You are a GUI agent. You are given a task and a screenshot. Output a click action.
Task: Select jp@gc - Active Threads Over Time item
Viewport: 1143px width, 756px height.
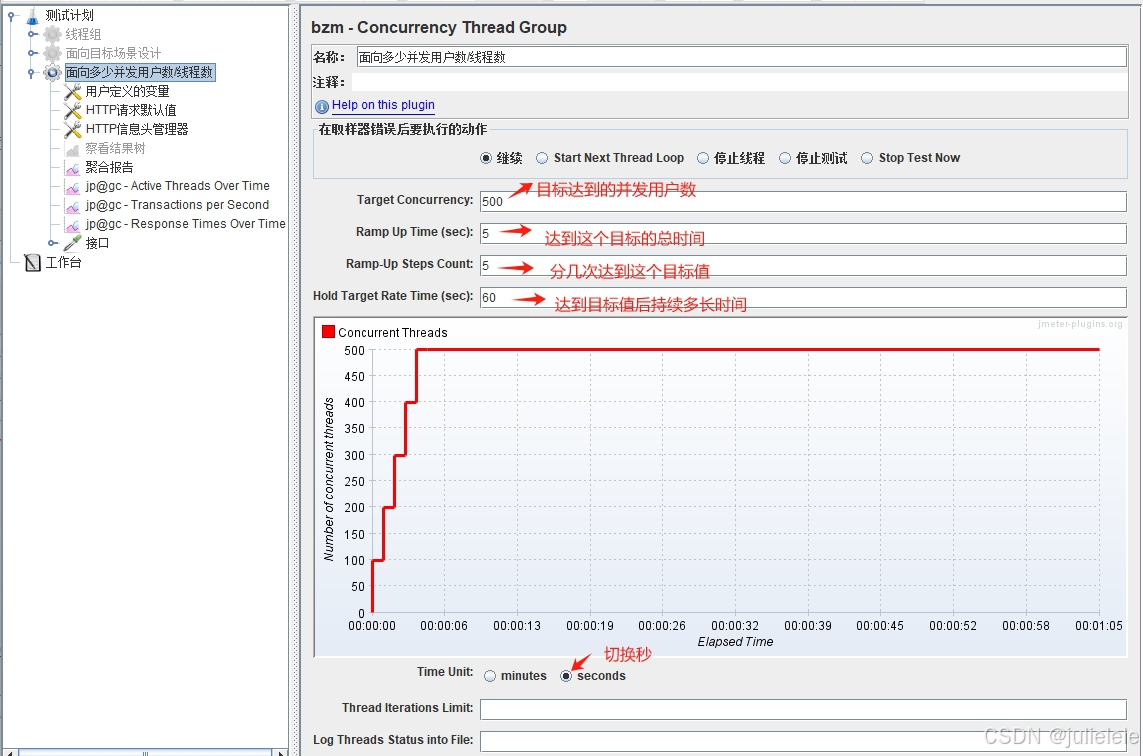(177, 186)
